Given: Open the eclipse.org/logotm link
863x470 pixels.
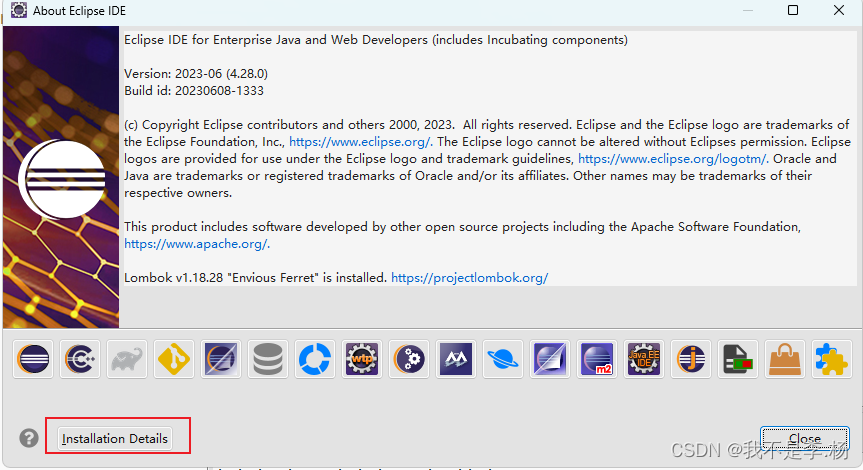Looking at the screenshot, I should tap(673, 159).
